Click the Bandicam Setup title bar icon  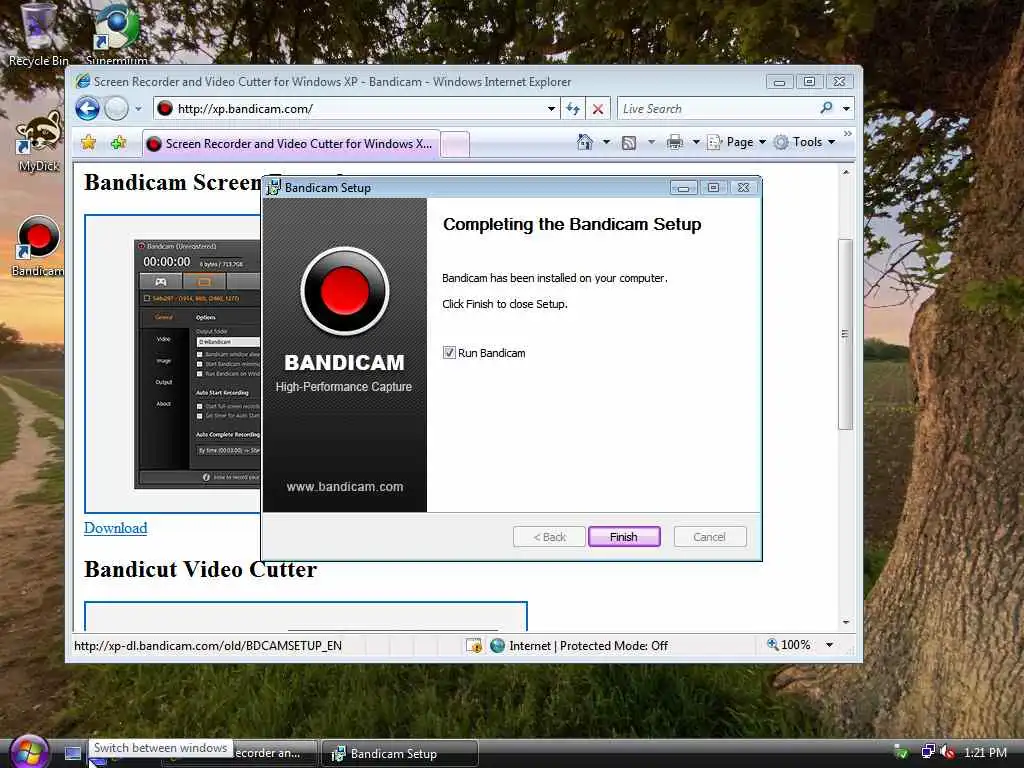[x=274, y=187]
